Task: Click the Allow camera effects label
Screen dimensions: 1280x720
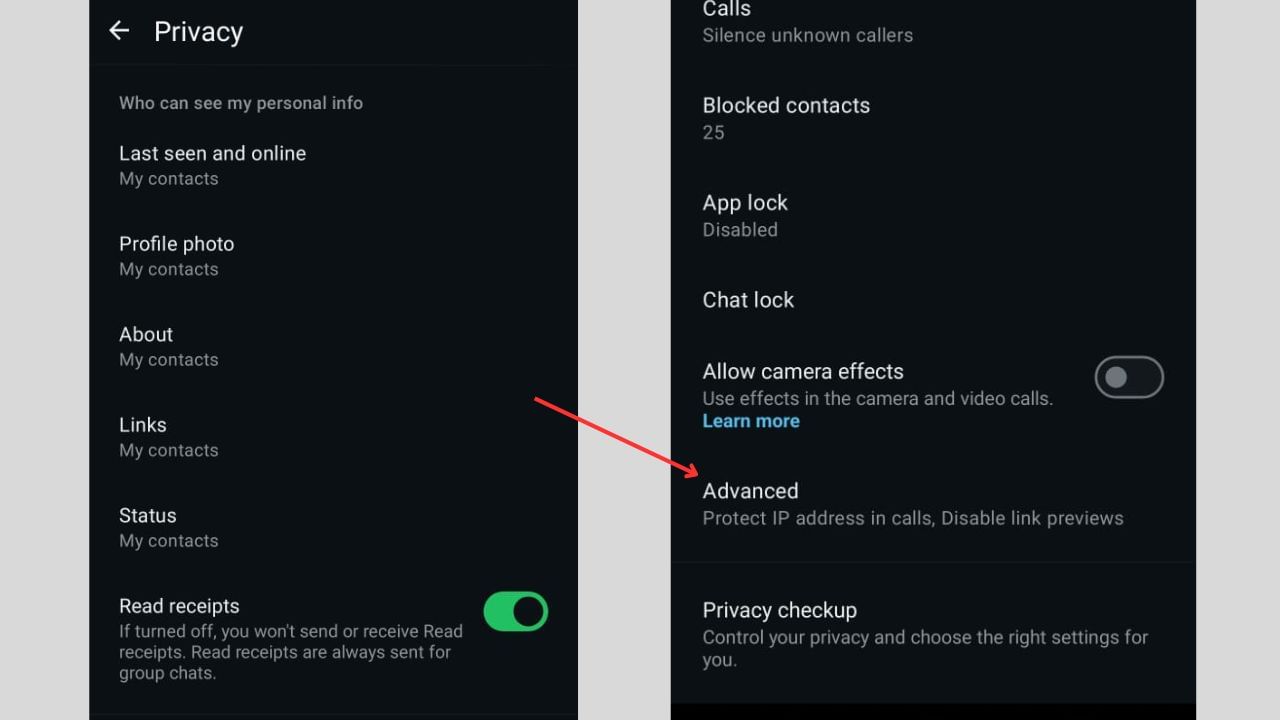Action: pyautogui.click(x=803, y=371)
